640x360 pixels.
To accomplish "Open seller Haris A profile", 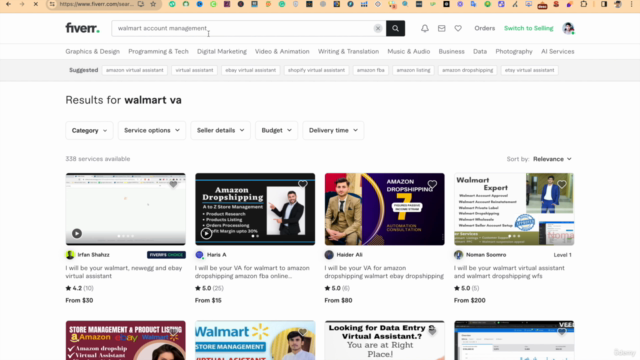I will tap(216, 255).
